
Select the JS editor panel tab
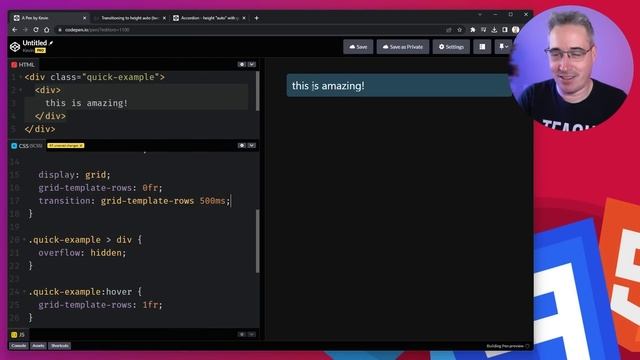click(18, 335)
